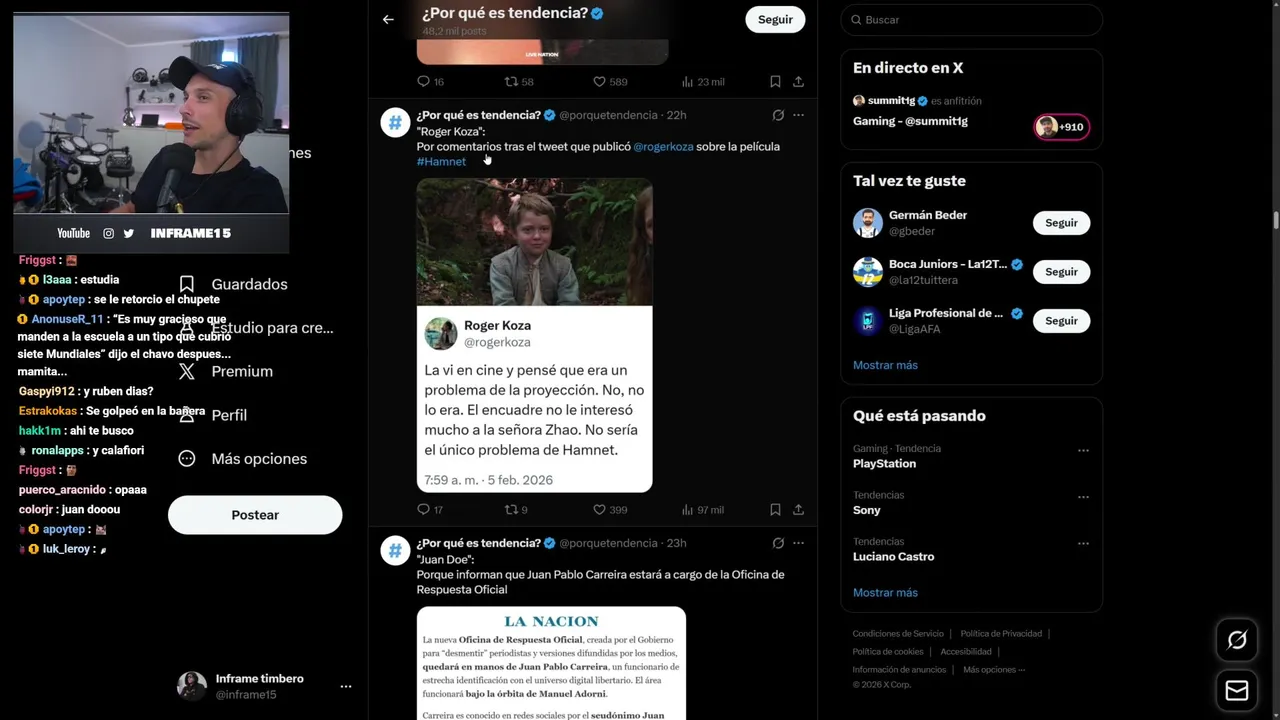Screen dimensions: 1280x720
Task: Reply to the post with 17 comments
Action: (x=430, y=510)
